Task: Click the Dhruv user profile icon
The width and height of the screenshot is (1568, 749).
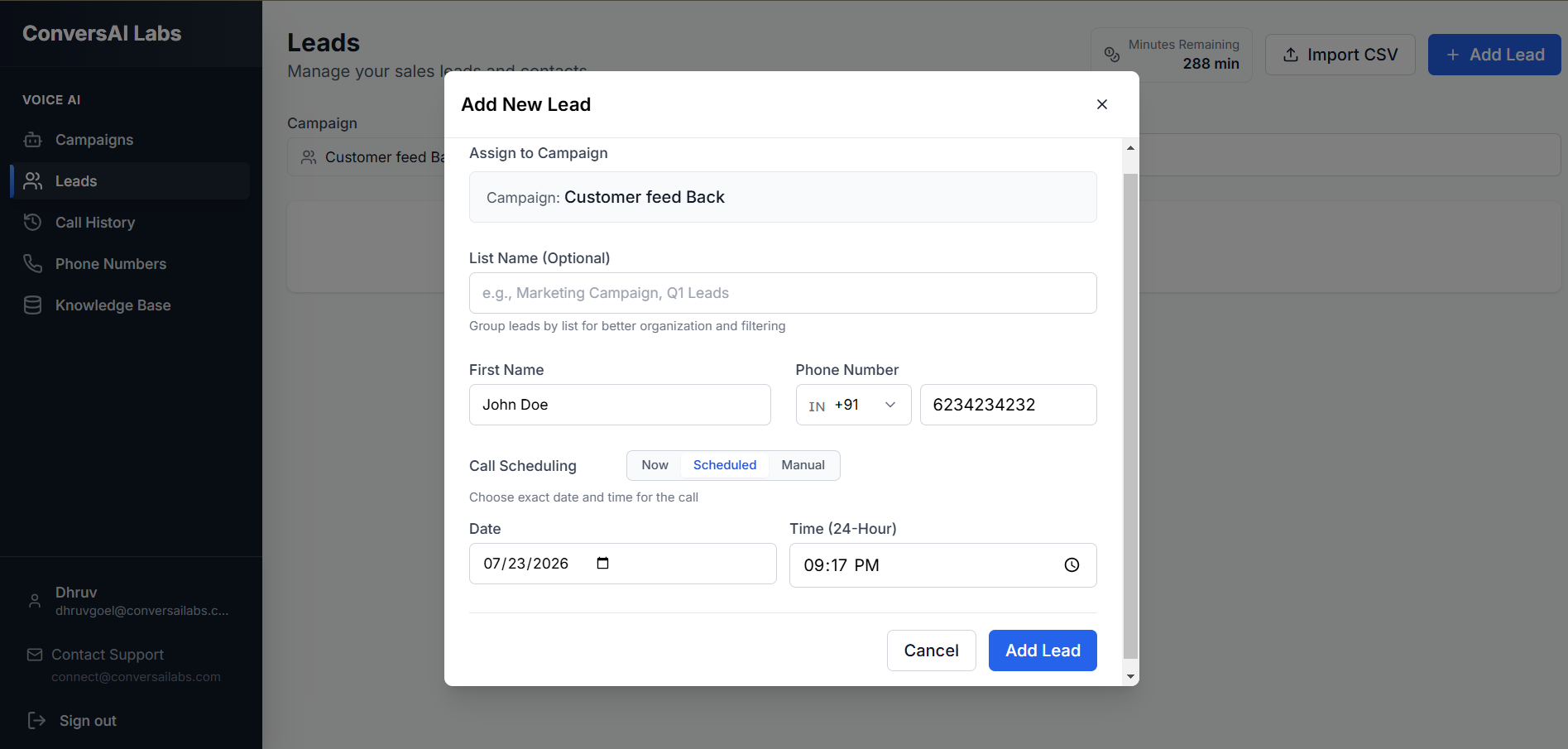Action: pos(35,601)
